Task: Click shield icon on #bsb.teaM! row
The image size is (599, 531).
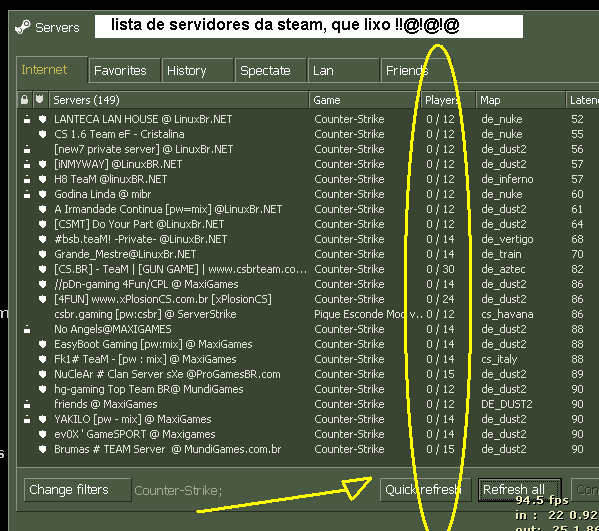Action: pyautogui.click(x=42, y=239)
